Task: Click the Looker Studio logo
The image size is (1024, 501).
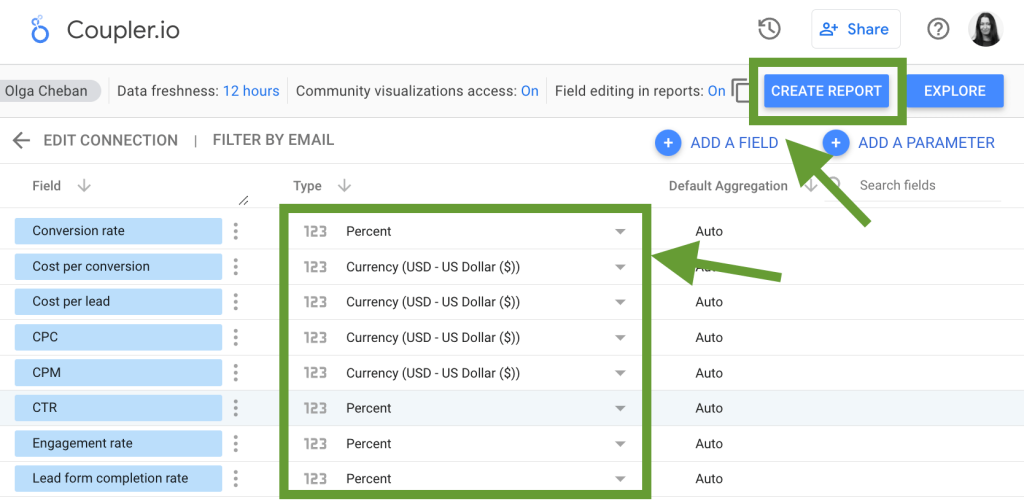Action: (x=40, y=30)
